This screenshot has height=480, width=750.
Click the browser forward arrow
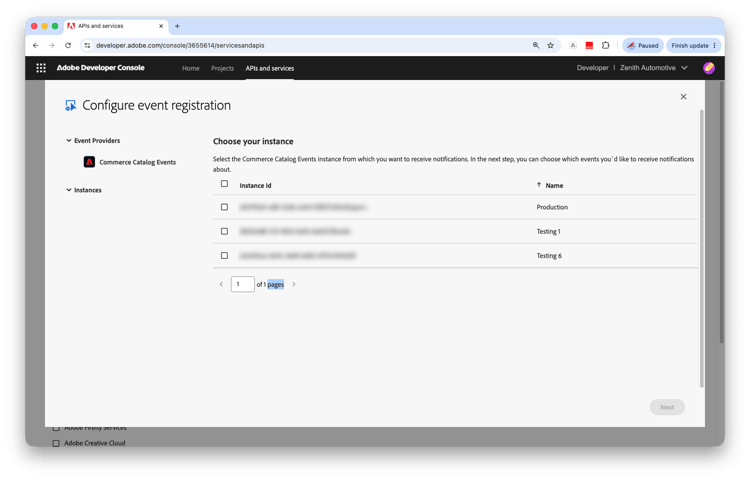52,45
